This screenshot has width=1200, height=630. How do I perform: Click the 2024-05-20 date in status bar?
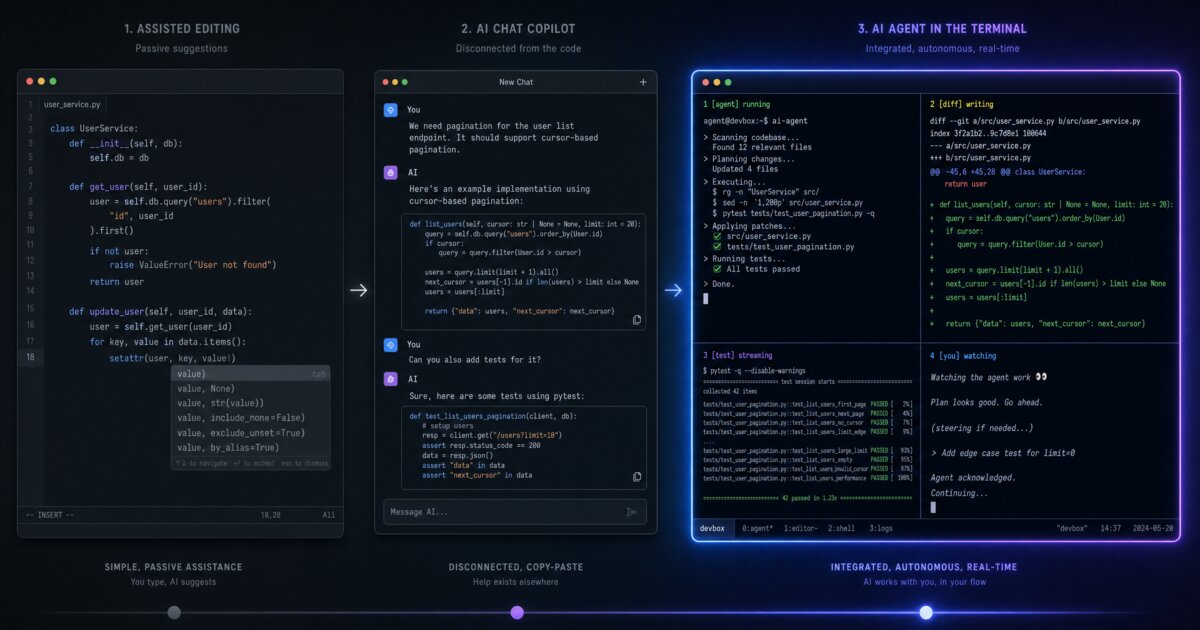tap(1153, 527)
